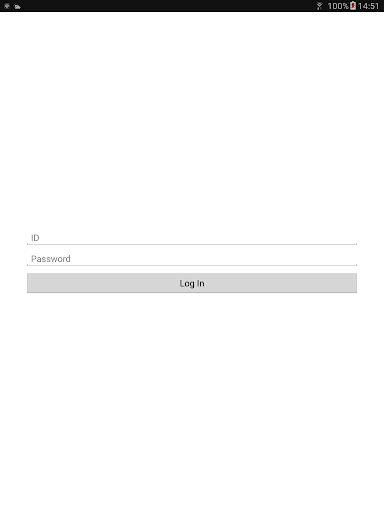Click the empty status bar center area

pyautogui.click(x=168, y=6)
